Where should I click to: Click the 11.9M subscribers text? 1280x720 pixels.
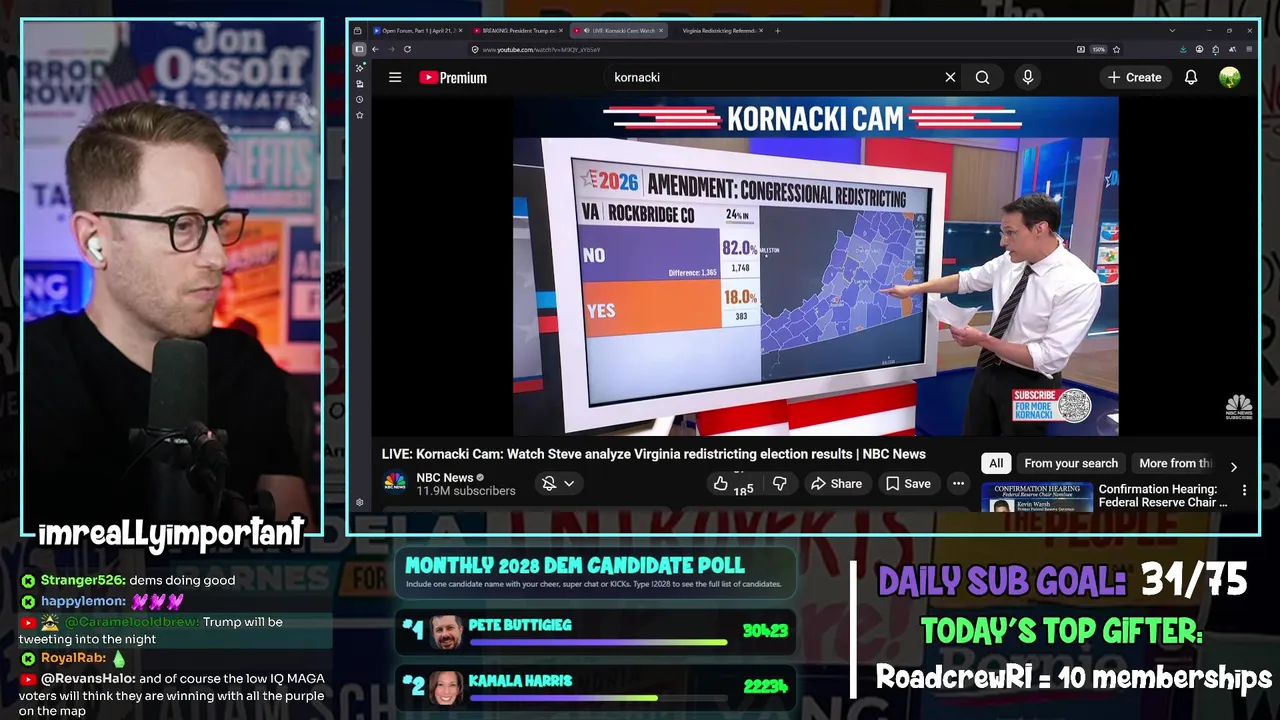466,491
